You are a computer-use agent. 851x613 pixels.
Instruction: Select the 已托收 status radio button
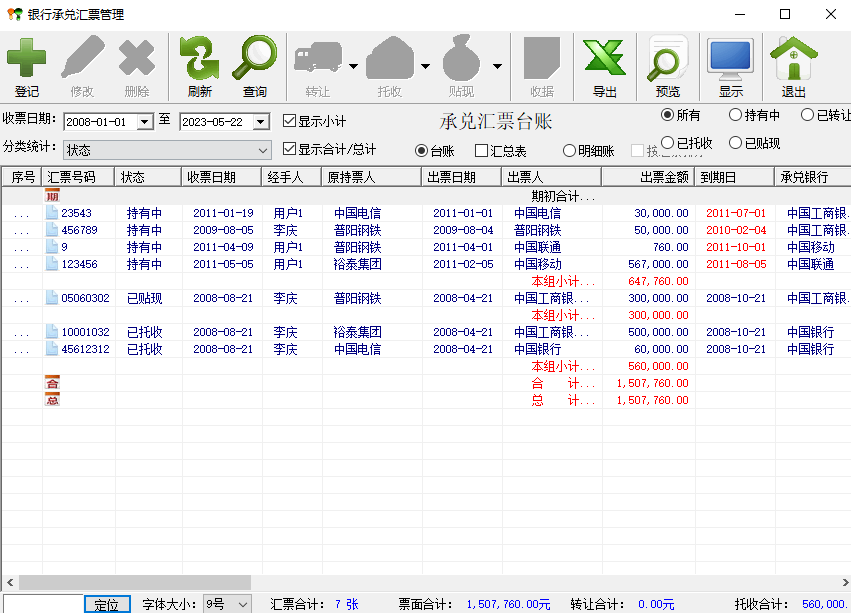668,143
